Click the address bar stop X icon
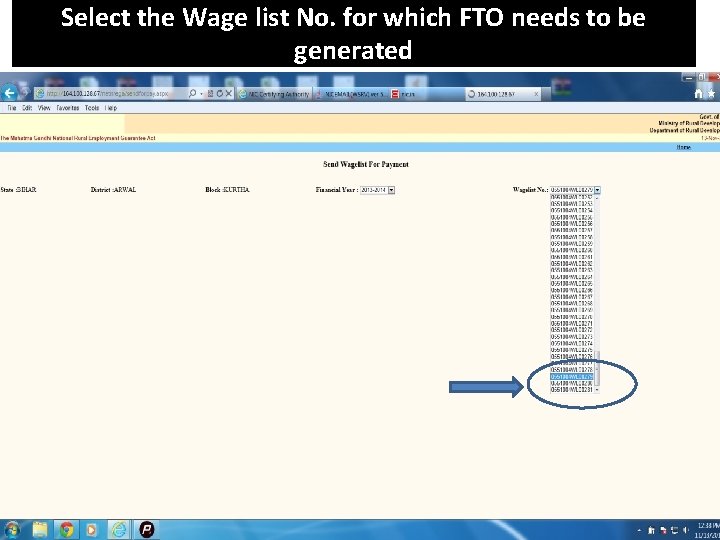The height and width of the screenshot is (540, 720). [229, 94]
